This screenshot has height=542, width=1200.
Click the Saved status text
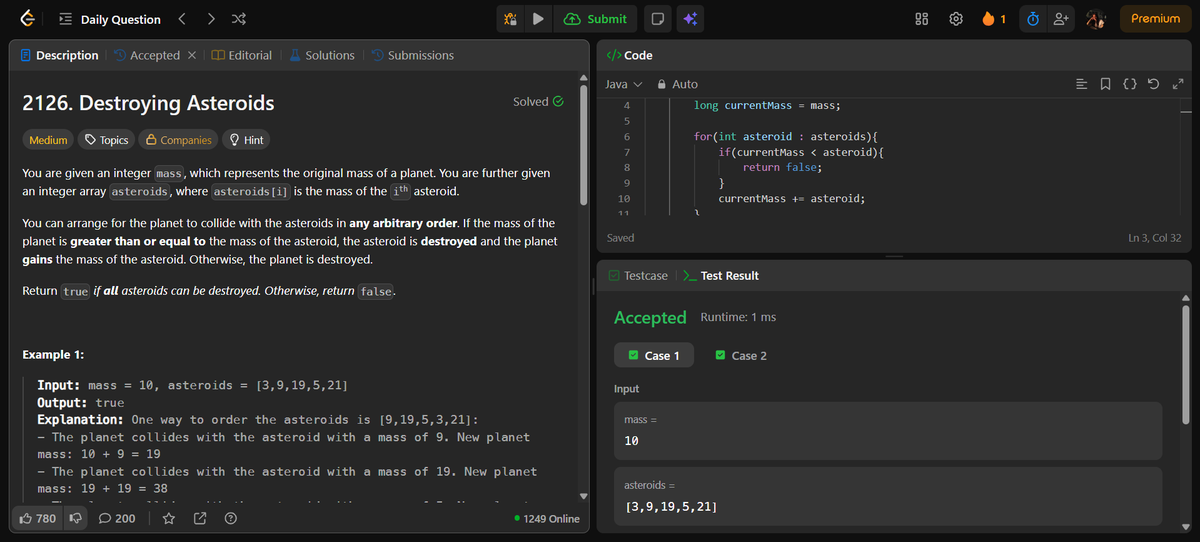click(620, 238)
